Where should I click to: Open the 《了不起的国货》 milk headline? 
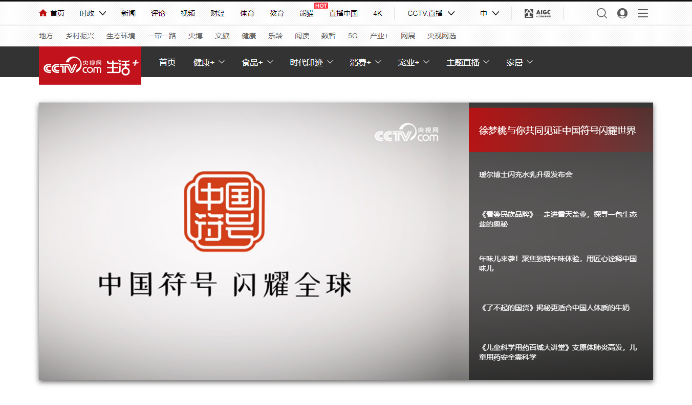click(554, 308)
